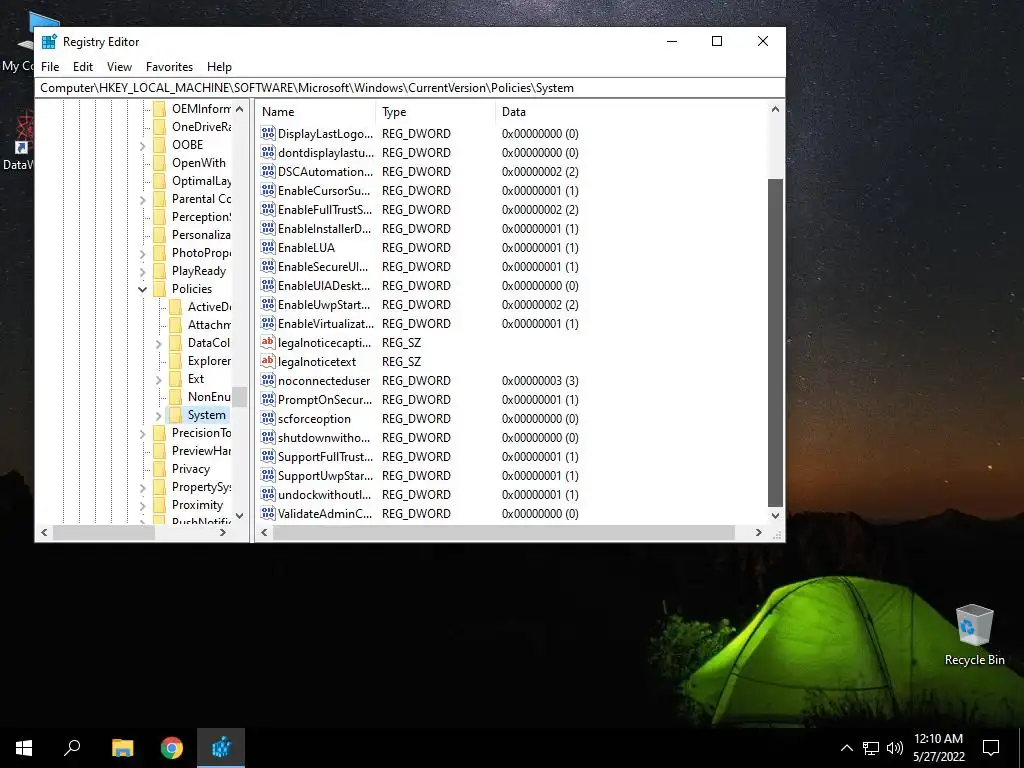Screen dimensions: 1024x768
Task: Launch Google Chrome from the taskbar
Action: tap(172, 748)
